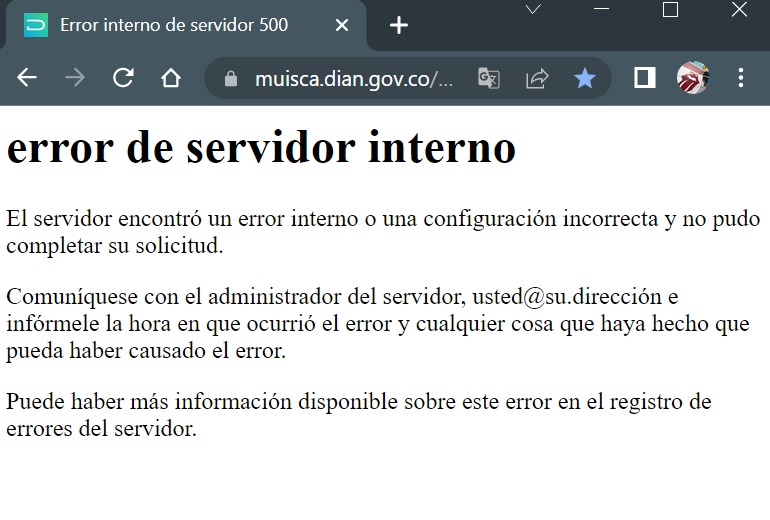Image resolution: width=770 pixels, height=520 pixels.
Task: Minimize the browser window
Action: (601, 9)
